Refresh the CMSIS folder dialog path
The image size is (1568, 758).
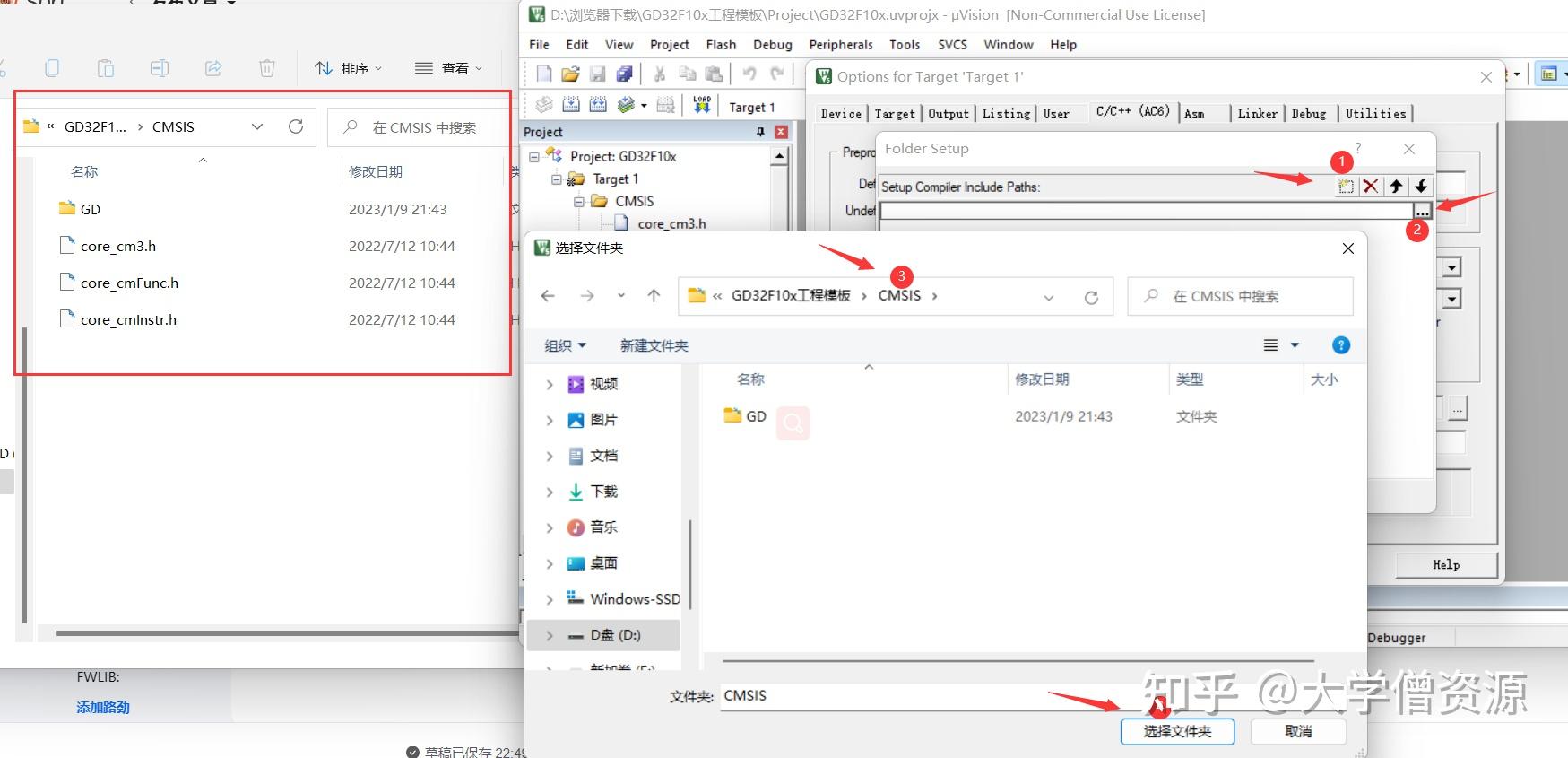(1091, 297)
